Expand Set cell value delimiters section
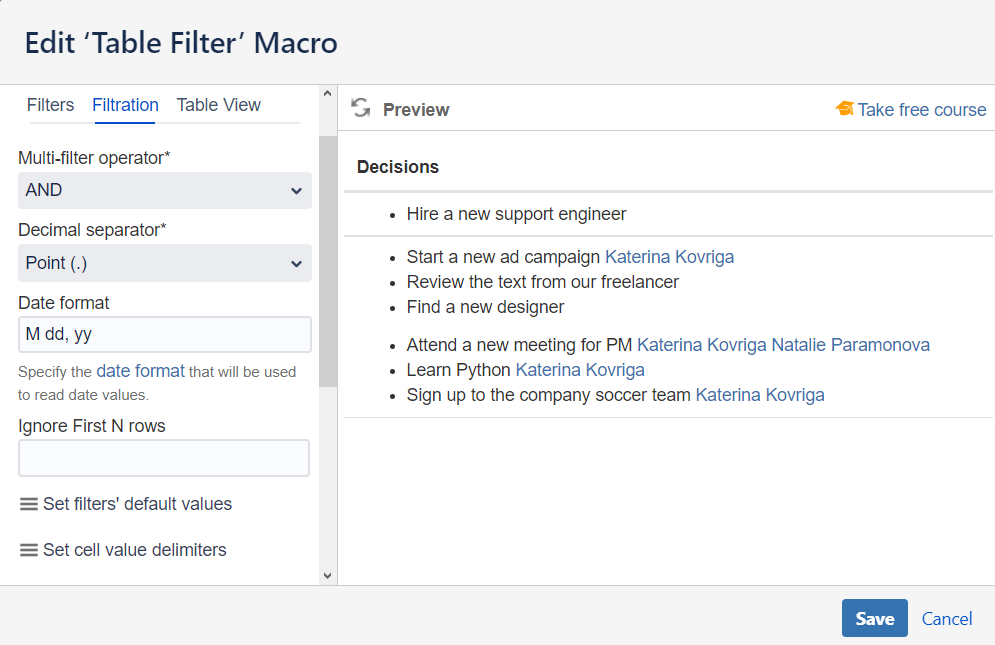Viewport: 995px width, 645px height. [x=134, y=550]
